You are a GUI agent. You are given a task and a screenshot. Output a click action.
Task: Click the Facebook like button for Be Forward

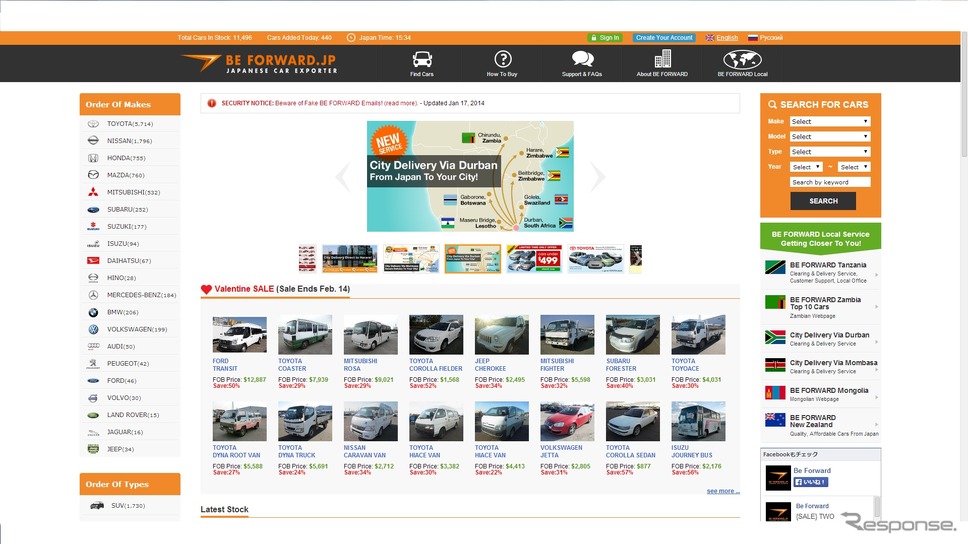click(x=811, y=482)
